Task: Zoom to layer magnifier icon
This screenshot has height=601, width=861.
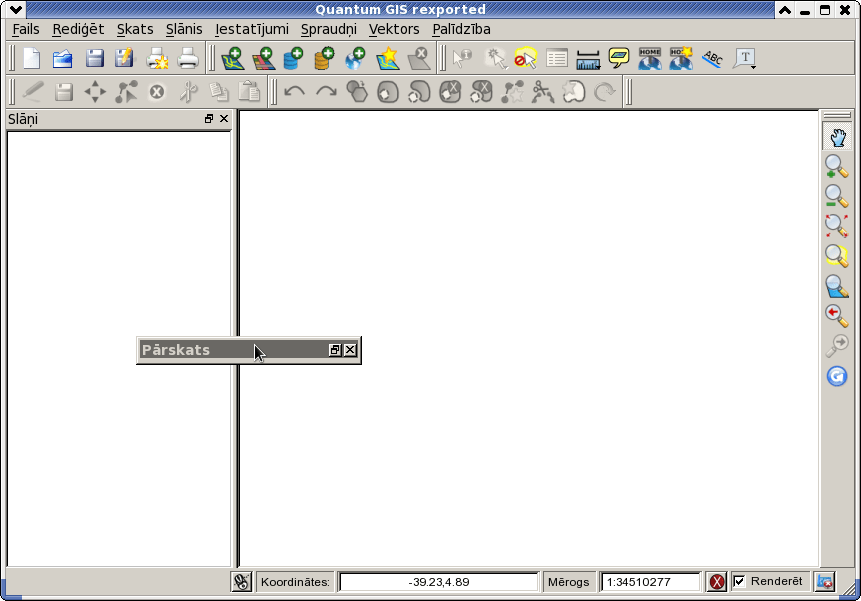Action: tap(837, 286)
